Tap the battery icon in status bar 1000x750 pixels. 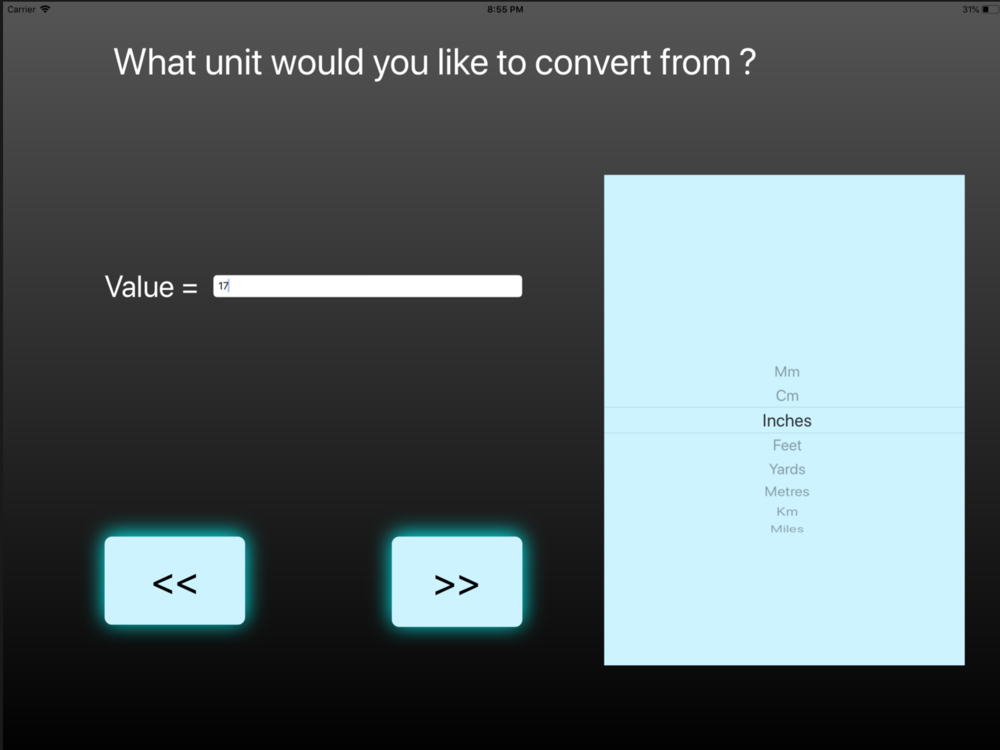[x=989, y=9]
